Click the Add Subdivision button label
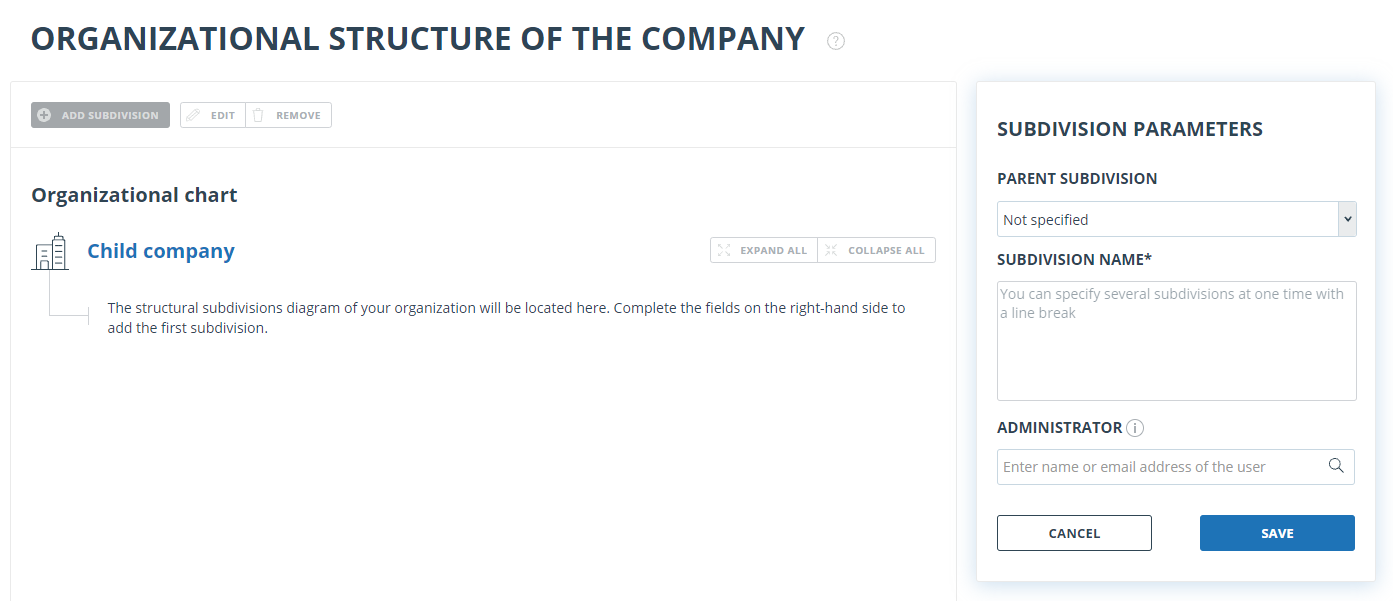The image size is (1393, 601). tap(110, 115)
